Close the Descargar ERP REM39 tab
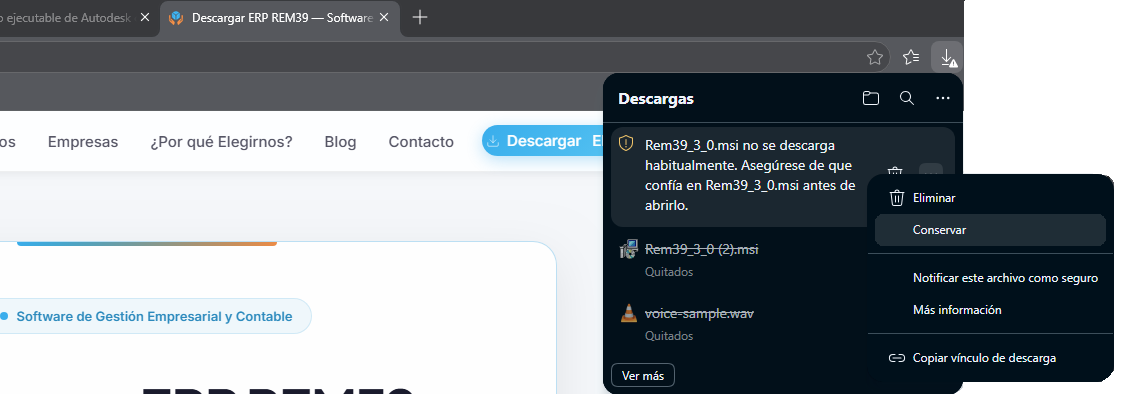 (x=384, y=18)
